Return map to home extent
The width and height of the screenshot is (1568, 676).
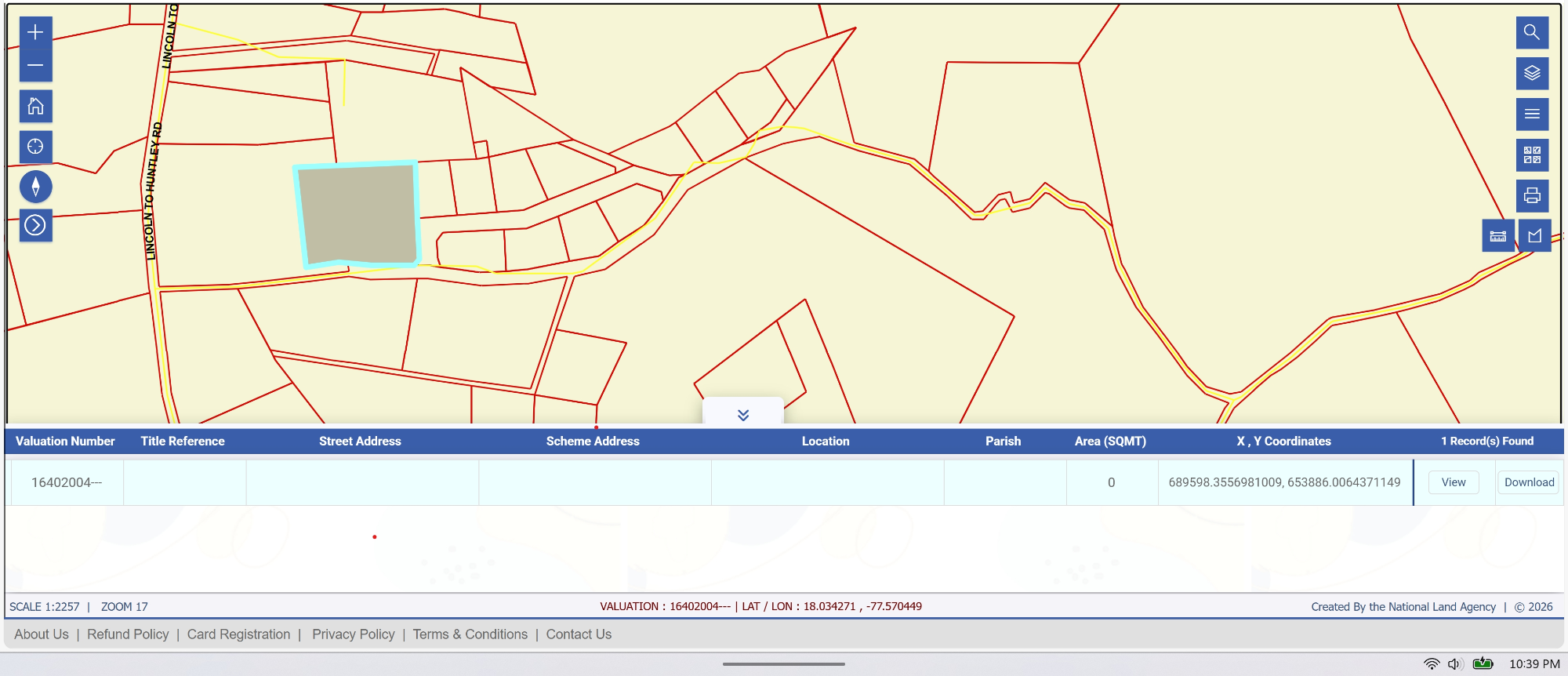click(35, 106)
